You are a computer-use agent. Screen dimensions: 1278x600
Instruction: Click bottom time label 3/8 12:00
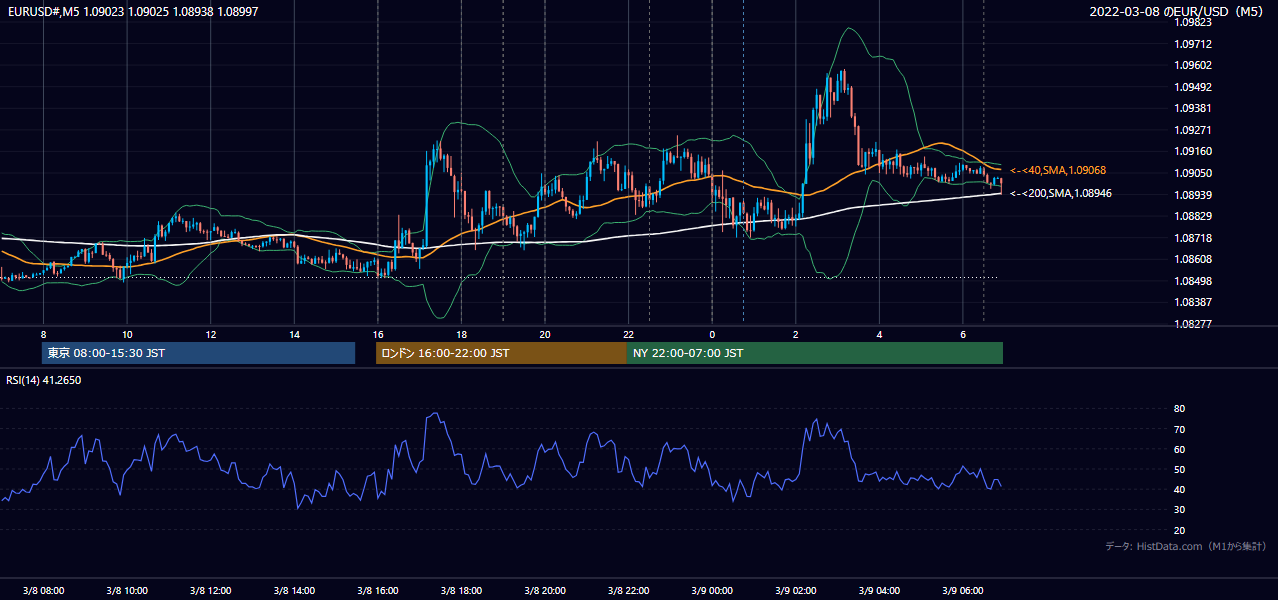tap(210, 591)
